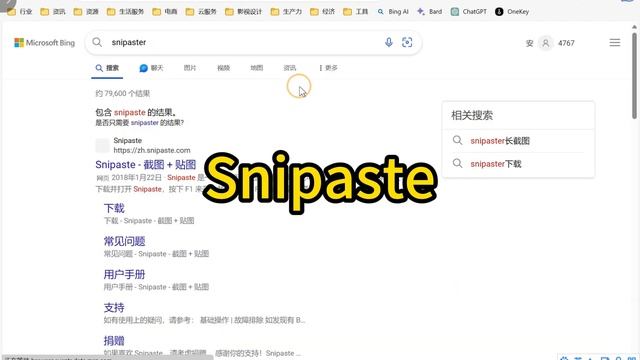
Task: Open the 用户手册 sublink
Action: (124, 275)
